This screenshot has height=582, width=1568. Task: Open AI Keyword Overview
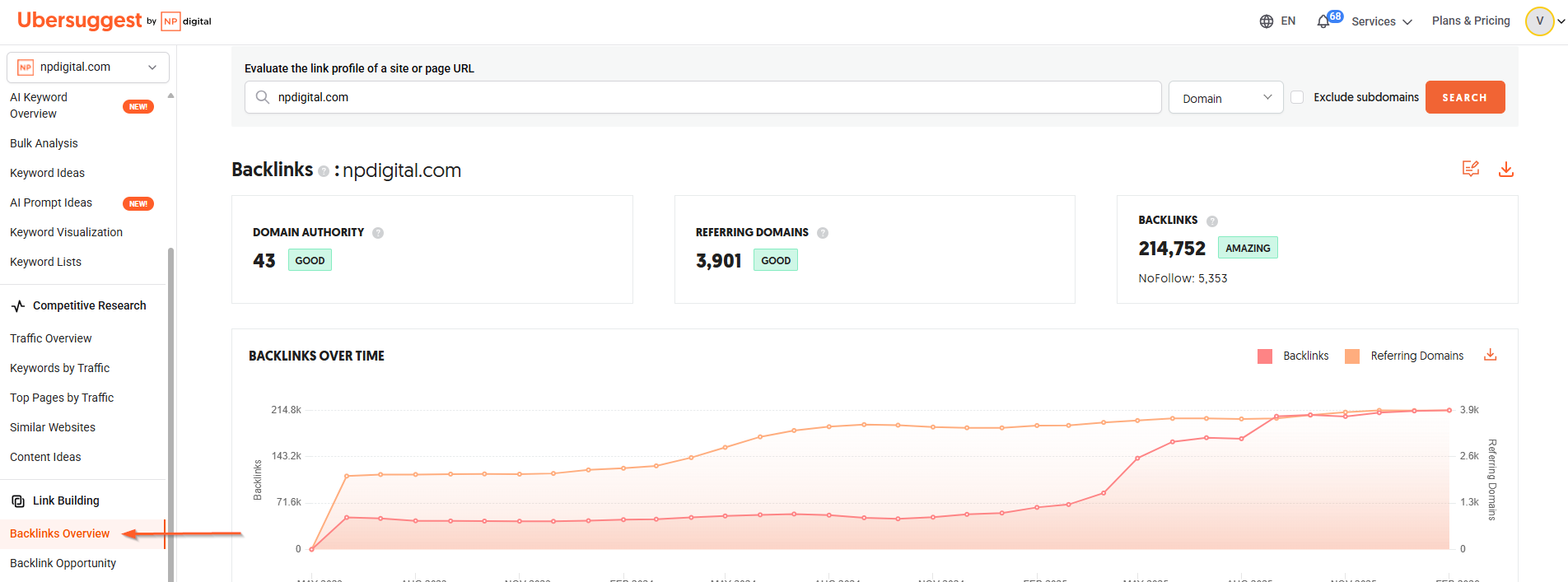tap(39, 105)
